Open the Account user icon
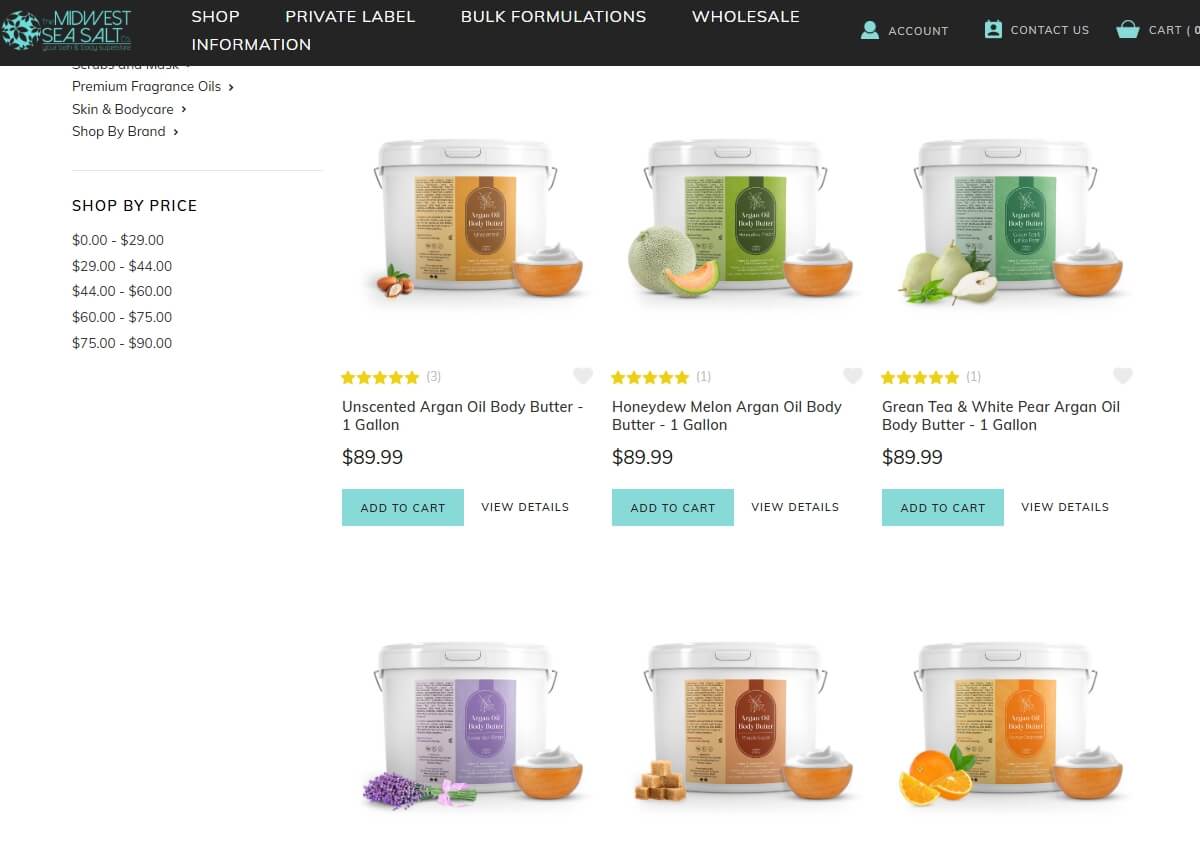This screenshot has width=1200, height=854. coord(870,30)
